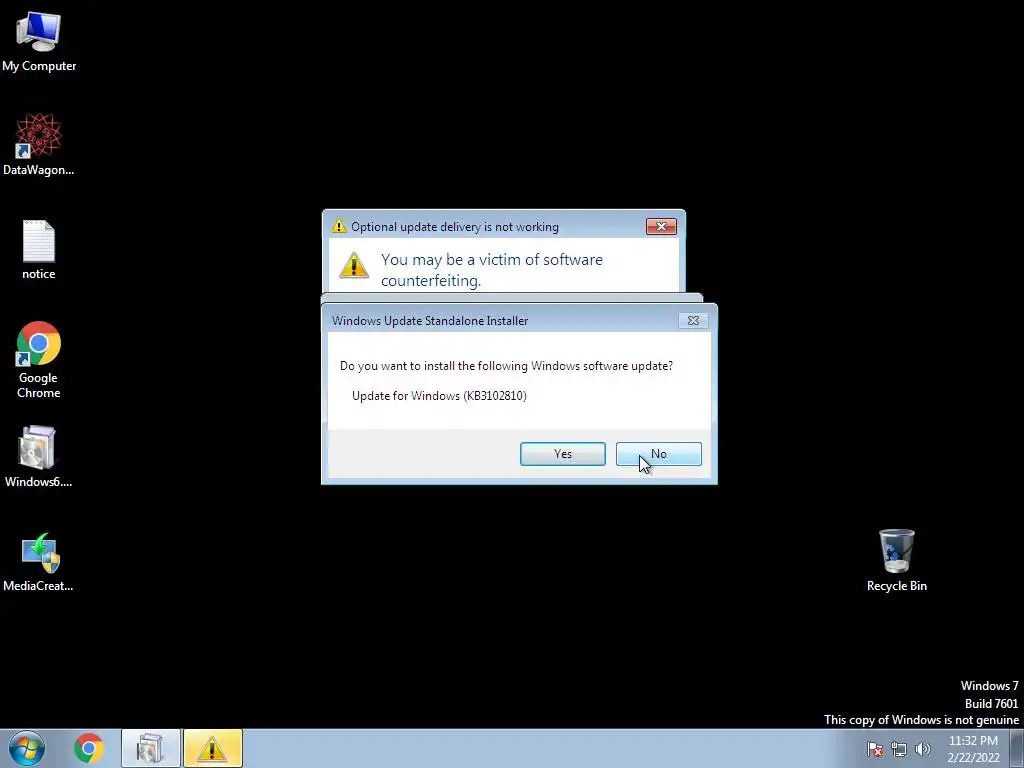Open the clock showing 11:32 PM
1024x768 pixels.
coord(973,749)
